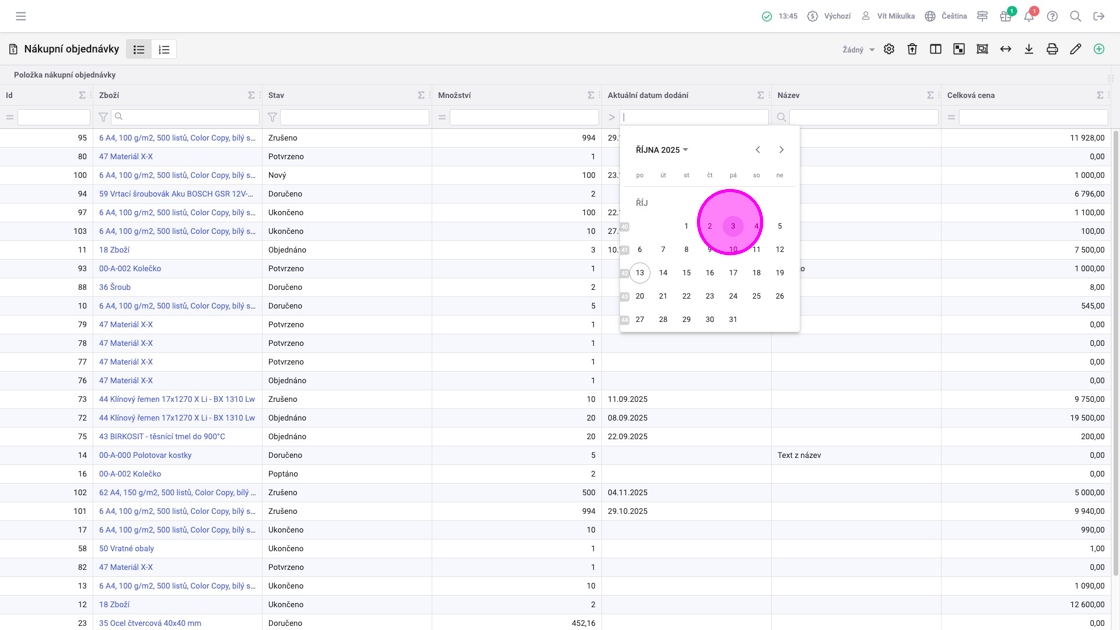
Task: Open the Žádný preset dropdown
Action: (858, 50)
